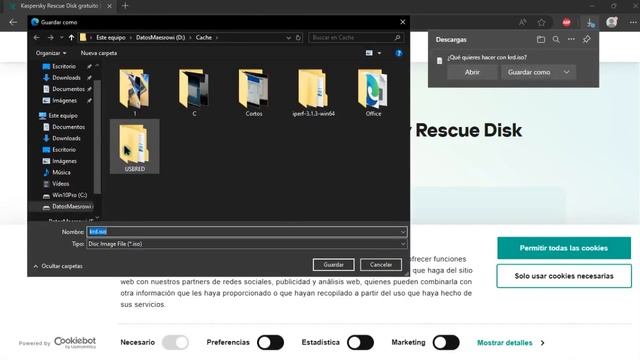Image resolution: width=640 pixels, height=360 pixels.
Task: Open the Organizar menu
Action: coord(51,53)
